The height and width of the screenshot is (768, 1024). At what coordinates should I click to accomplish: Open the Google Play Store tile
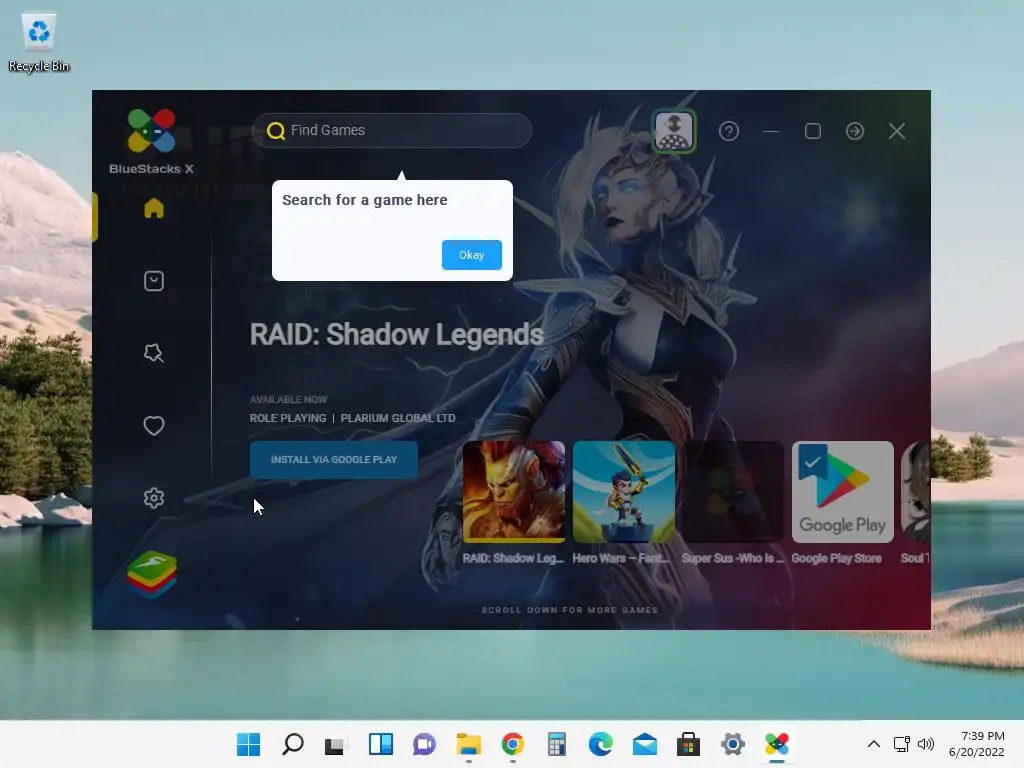click(x=842, y=492)
